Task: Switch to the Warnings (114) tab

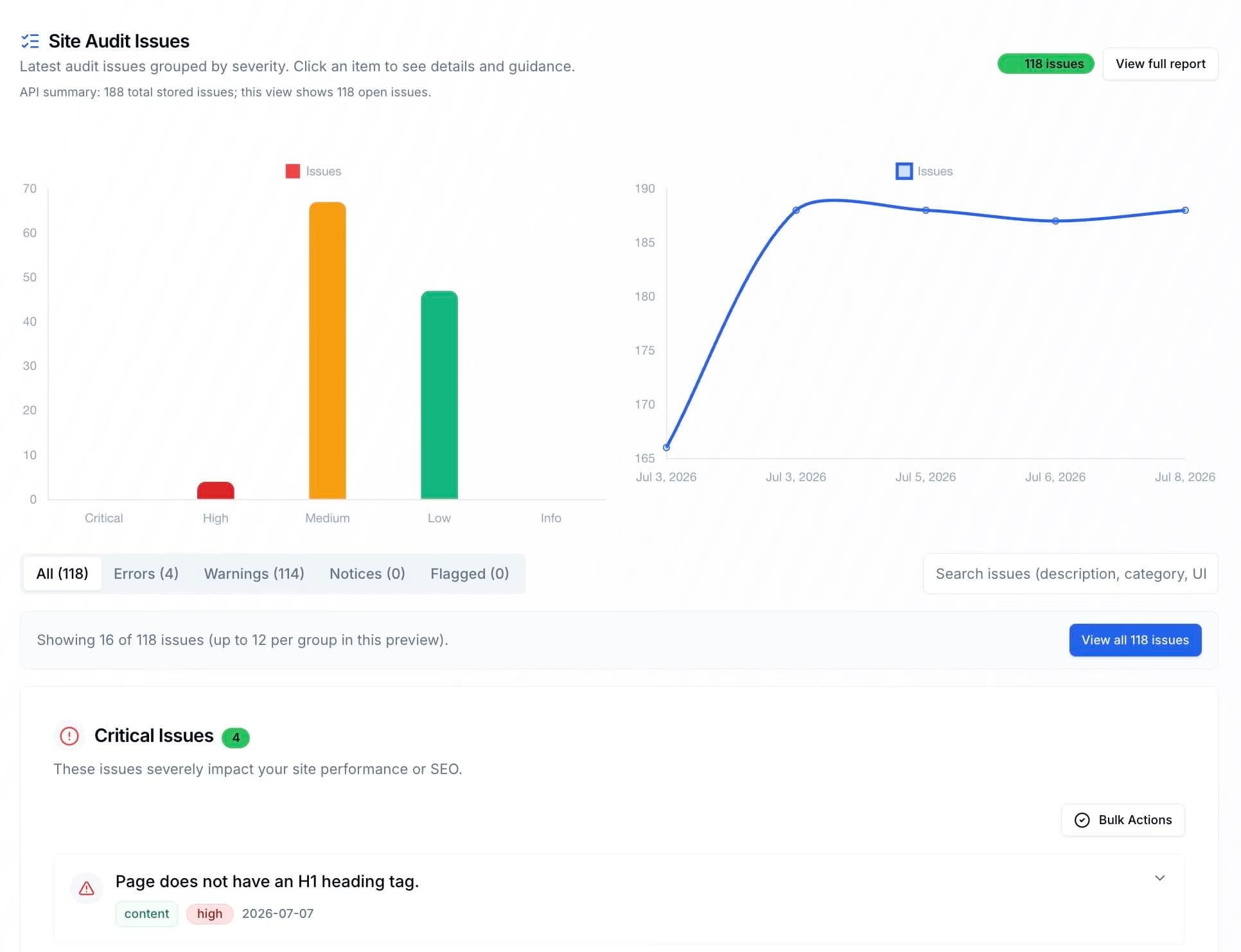Action: click(x=254, y=574)
